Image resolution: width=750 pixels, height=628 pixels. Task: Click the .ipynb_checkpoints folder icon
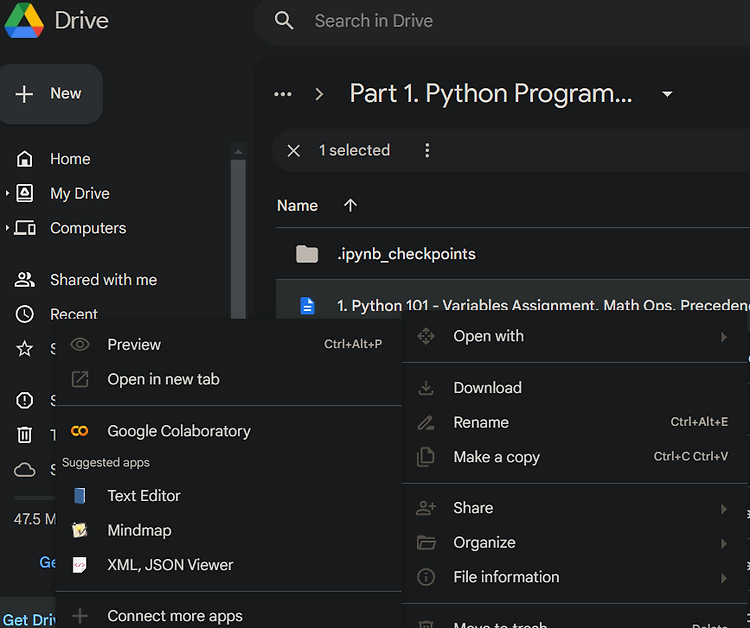tap(307, 254)
